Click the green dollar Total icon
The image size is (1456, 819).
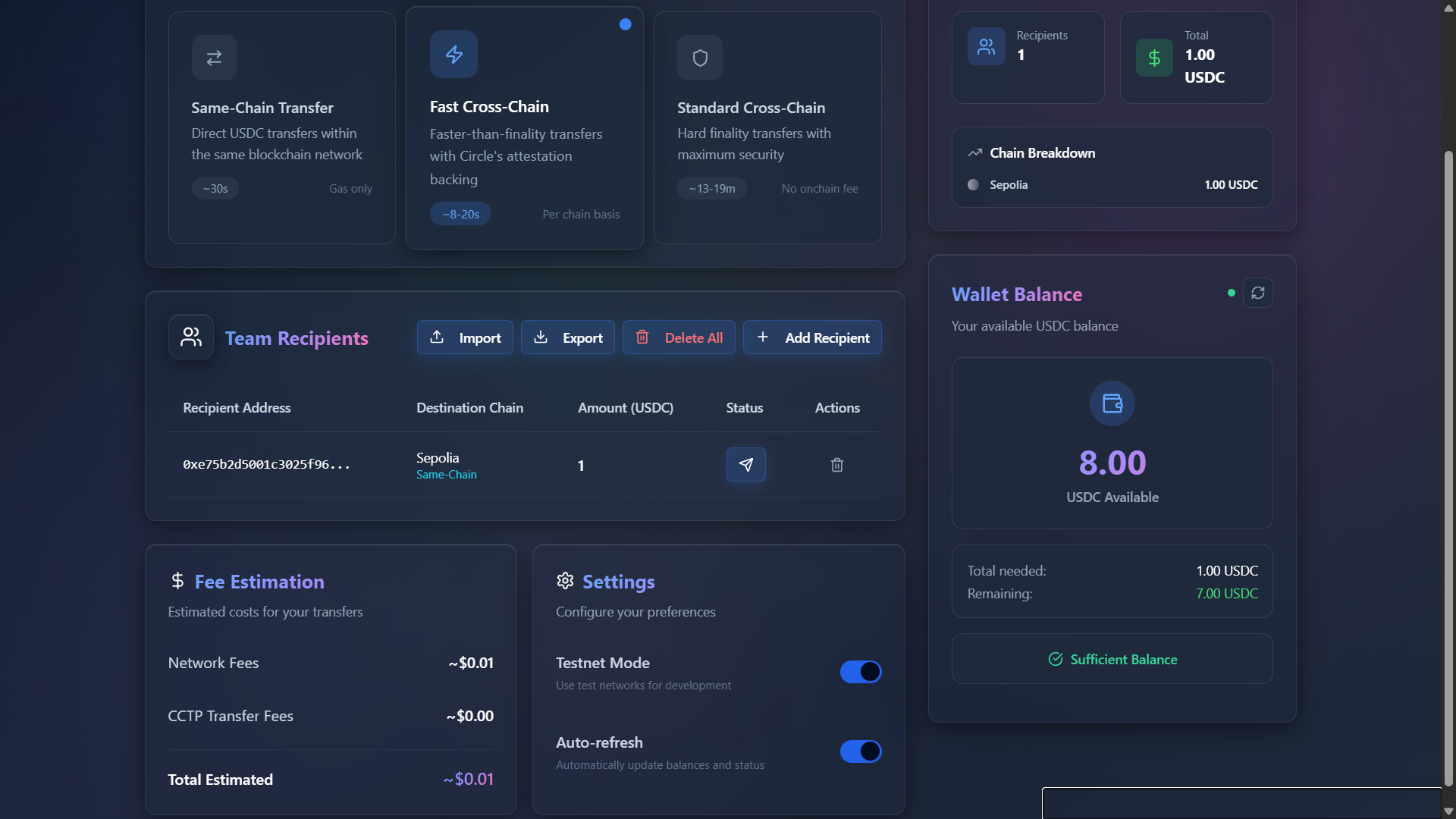[x=1153, y=58]
